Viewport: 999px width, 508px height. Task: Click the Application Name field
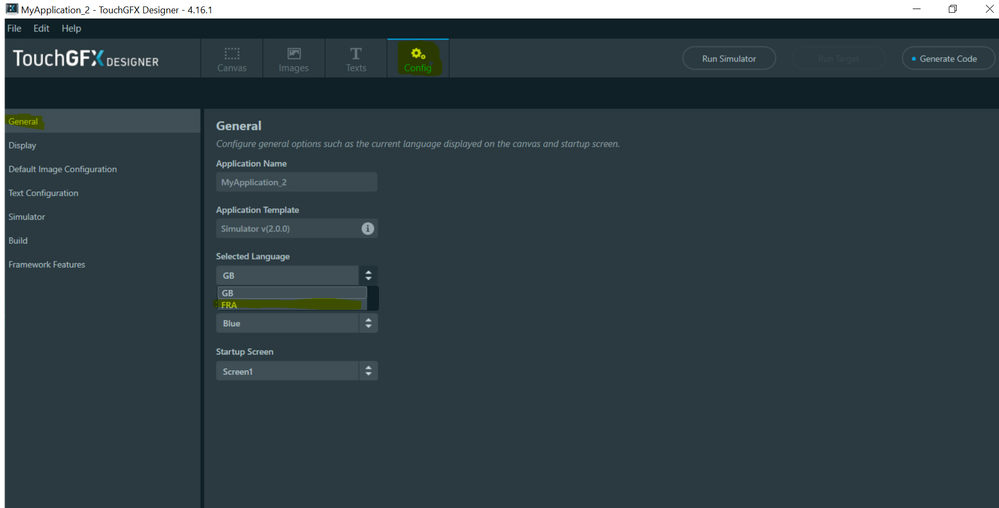click(296, 182)
